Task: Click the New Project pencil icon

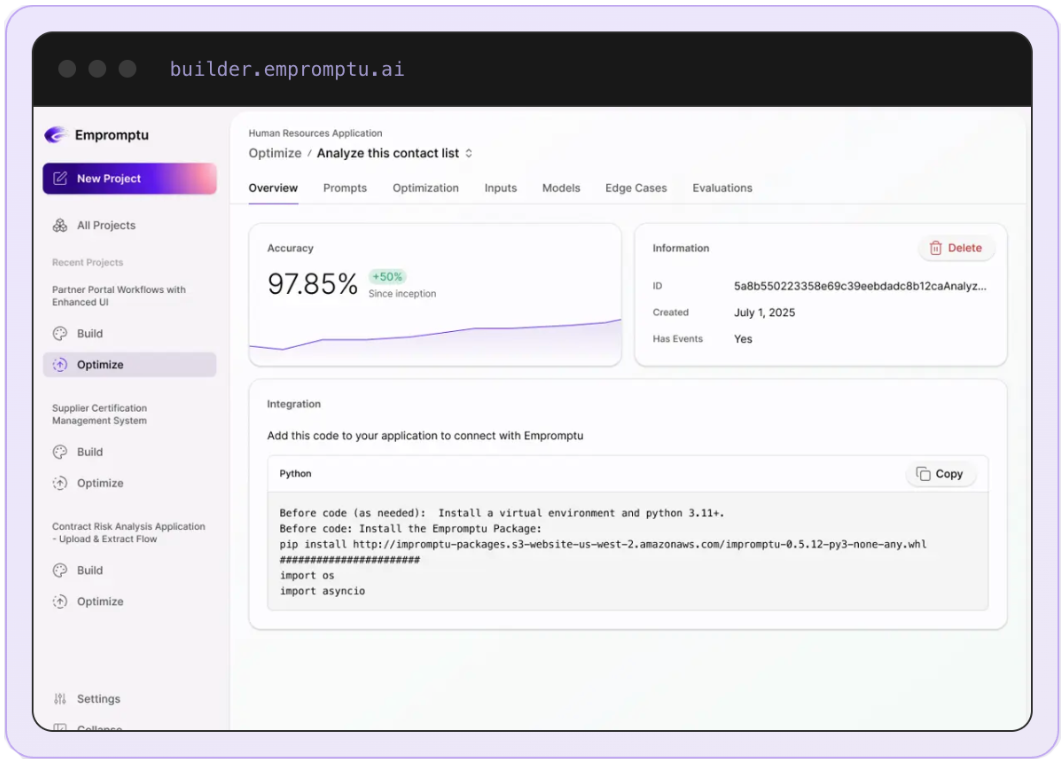Action: pos(60,179)
